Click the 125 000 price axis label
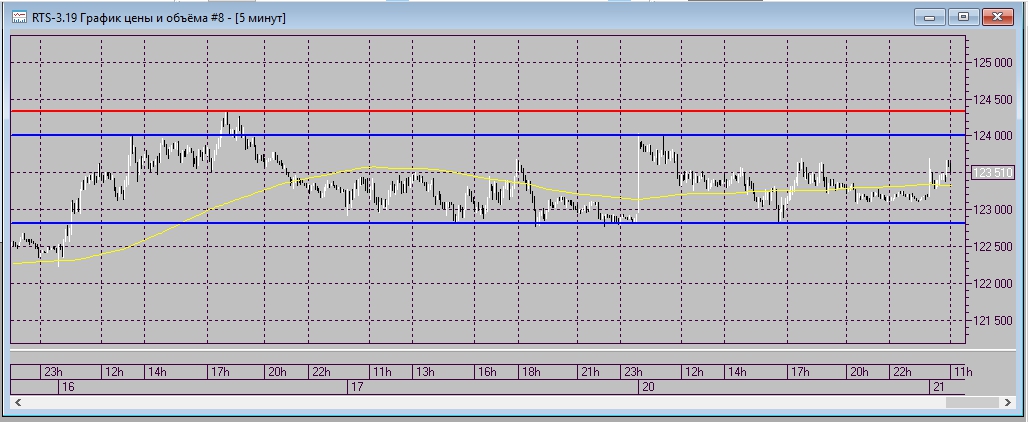The width and height of the screenshot is (1028, 422). click(993, 63)
